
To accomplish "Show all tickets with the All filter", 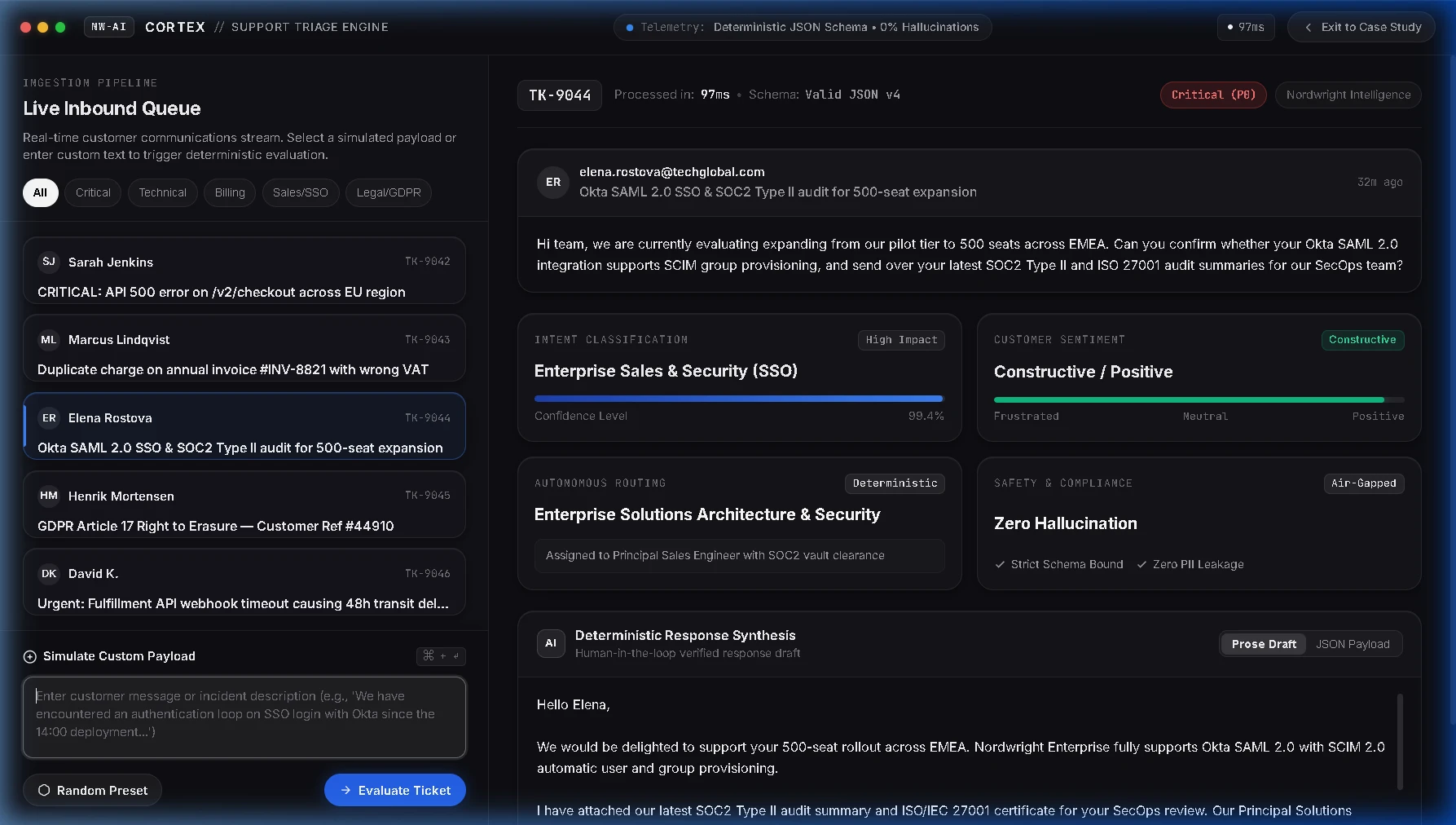I will [40, 192].
